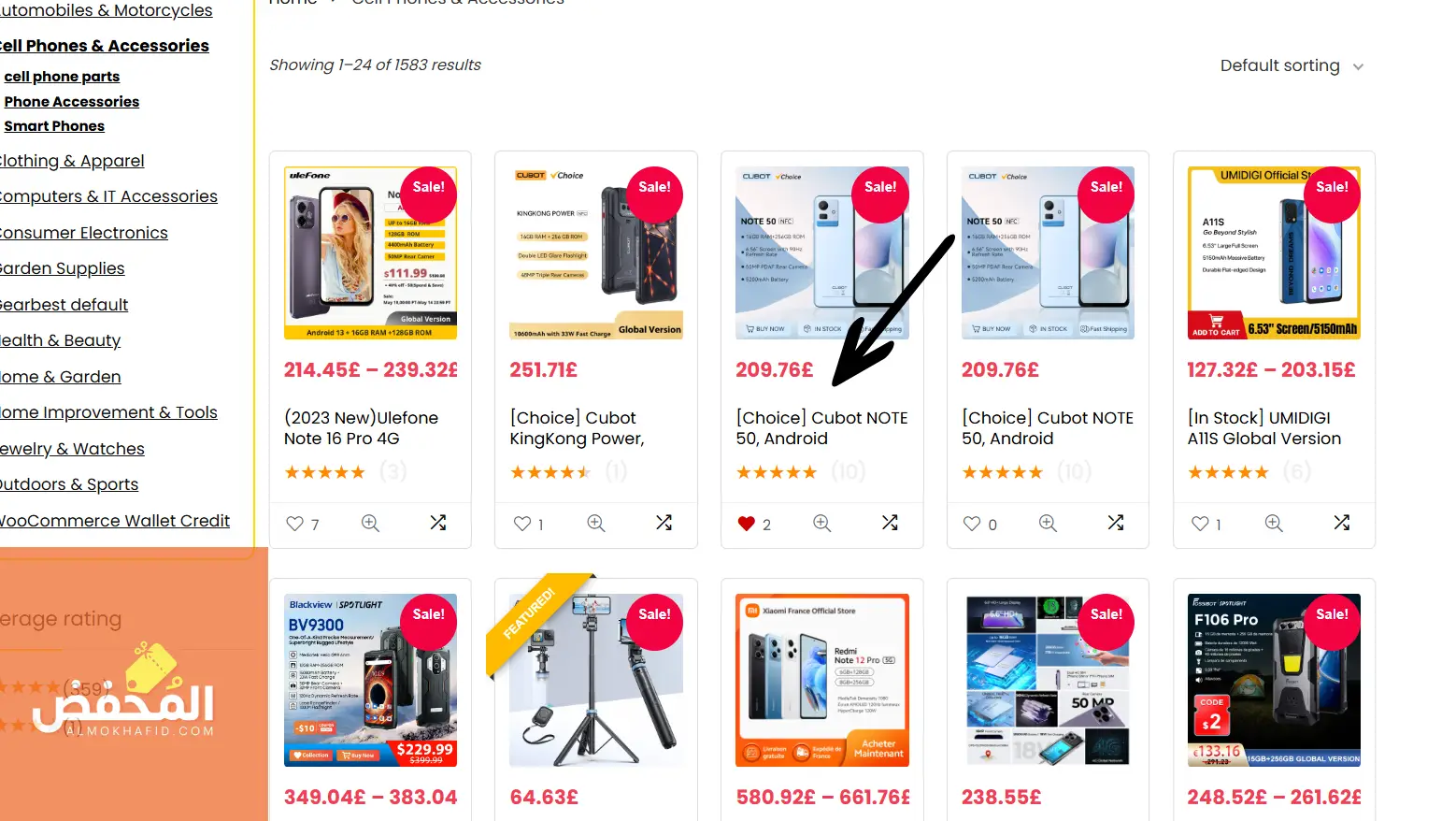Select Consumer Electronics category

point(83,233)
